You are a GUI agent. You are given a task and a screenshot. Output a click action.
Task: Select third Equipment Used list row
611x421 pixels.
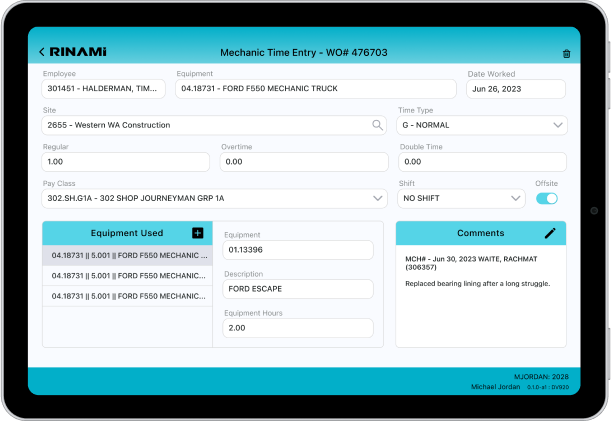pos(128,296)
